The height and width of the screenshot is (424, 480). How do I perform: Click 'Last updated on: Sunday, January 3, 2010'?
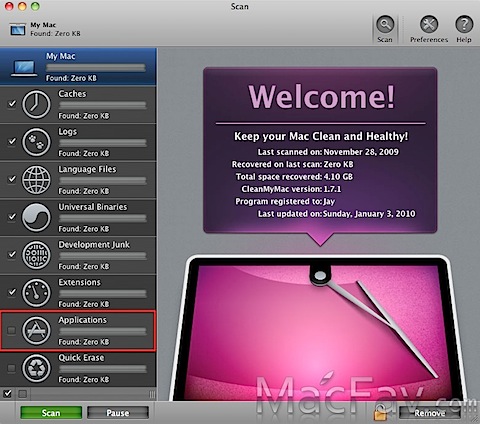337,214
